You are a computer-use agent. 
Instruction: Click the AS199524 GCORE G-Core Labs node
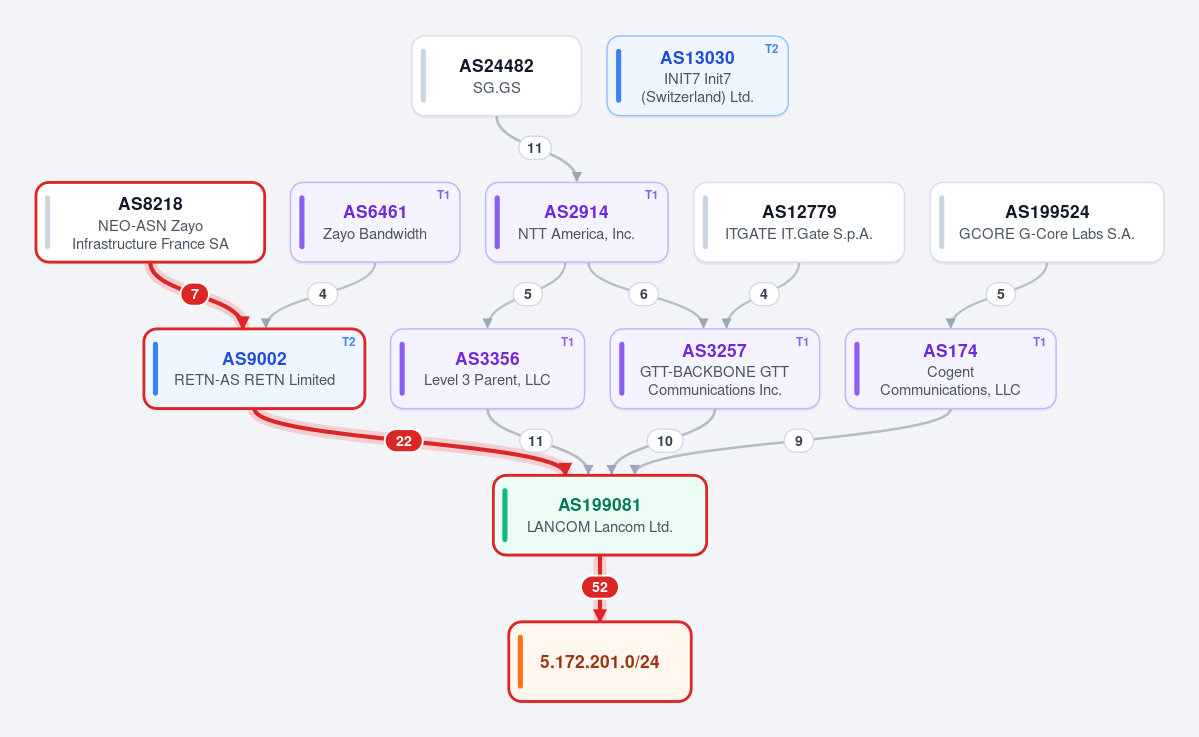1047,222
